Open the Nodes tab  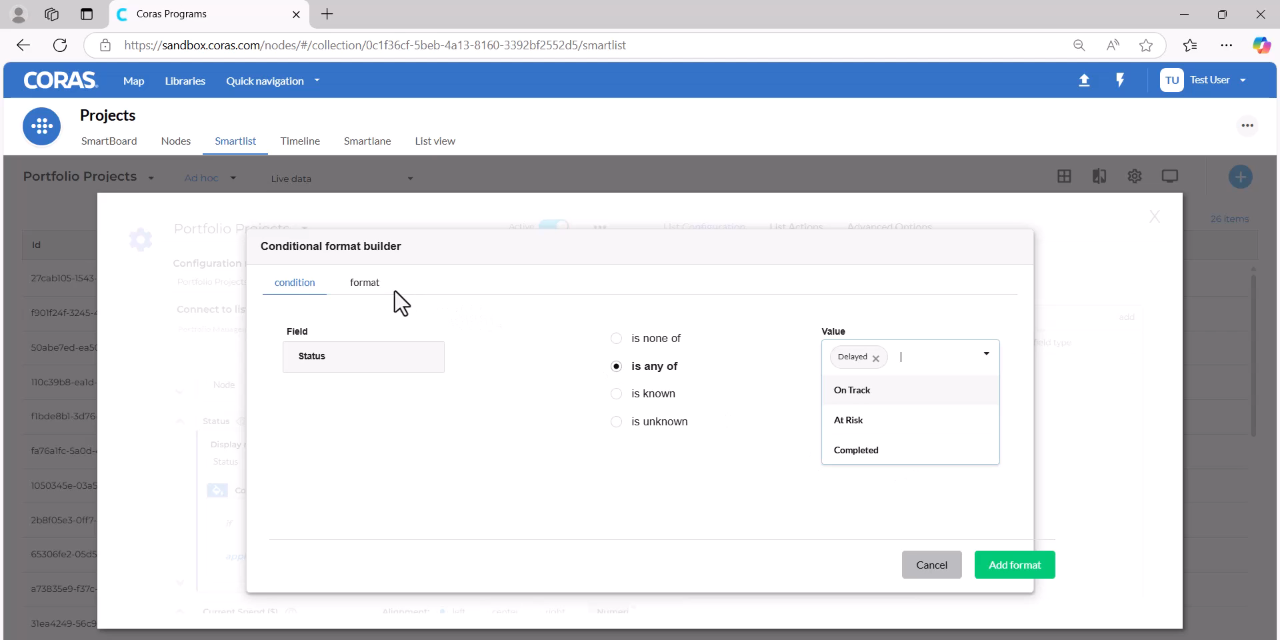pos(176,141)
